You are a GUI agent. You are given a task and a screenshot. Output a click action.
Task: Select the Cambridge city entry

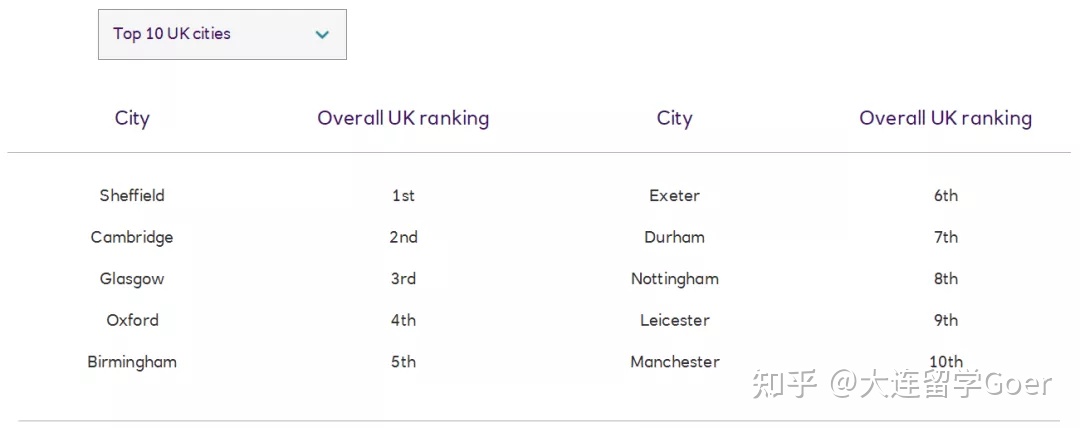pyautogui.click(x=132, y=237)
